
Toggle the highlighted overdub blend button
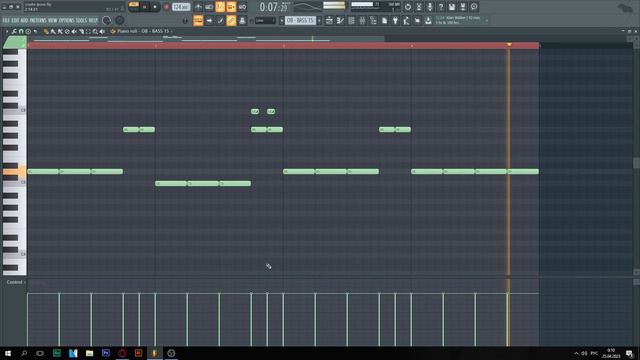[x=231, y=7]
